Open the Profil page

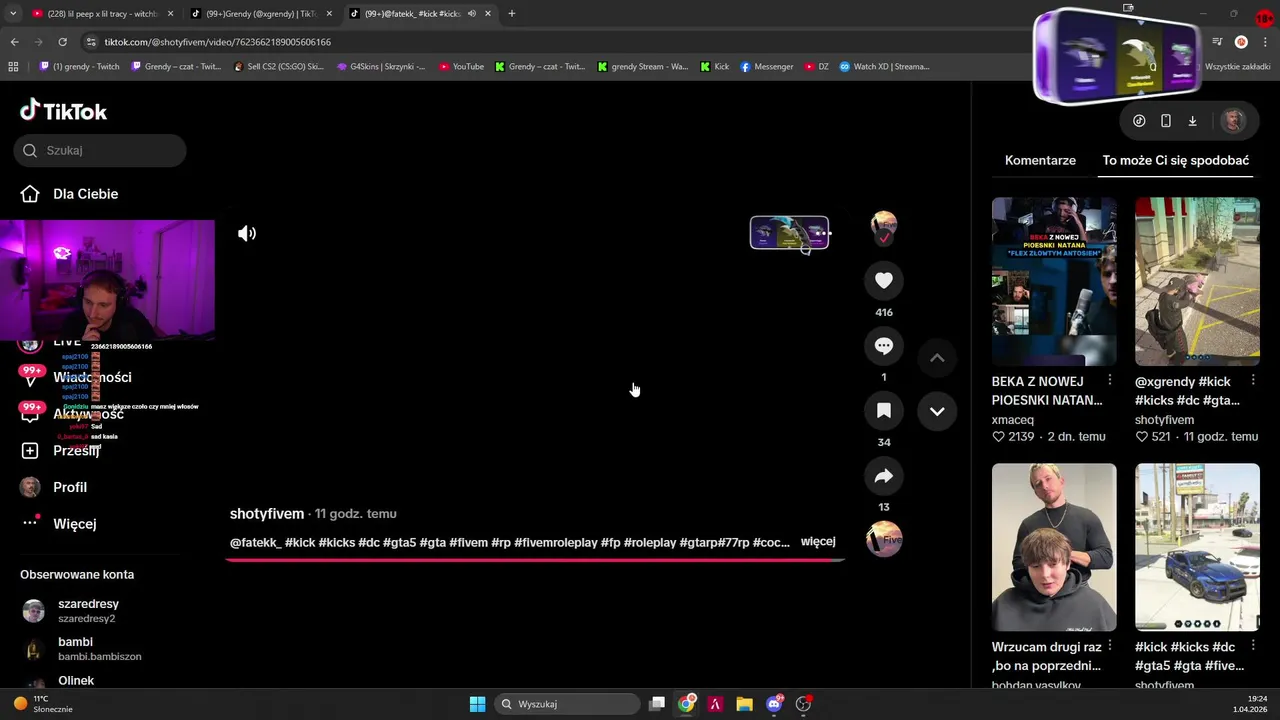point(55,487)
